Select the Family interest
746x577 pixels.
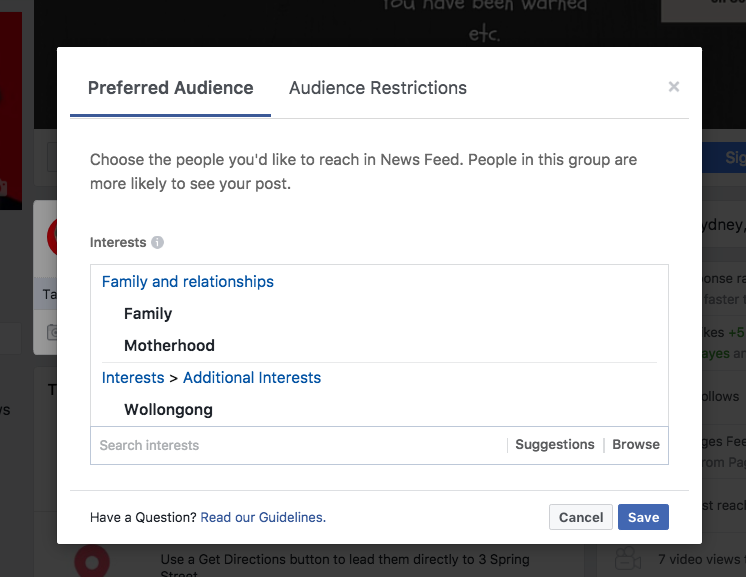click(x=148, y=313)
